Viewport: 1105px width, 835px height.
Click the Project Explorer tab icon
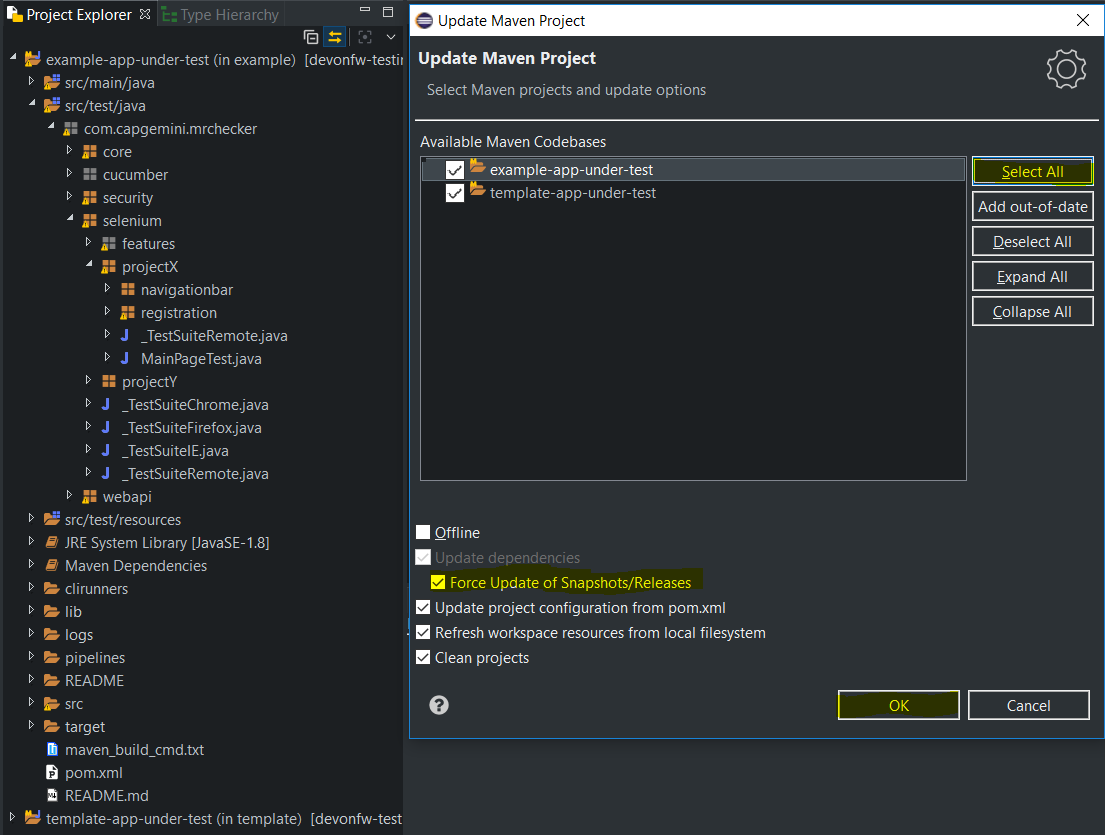point(16,14)
